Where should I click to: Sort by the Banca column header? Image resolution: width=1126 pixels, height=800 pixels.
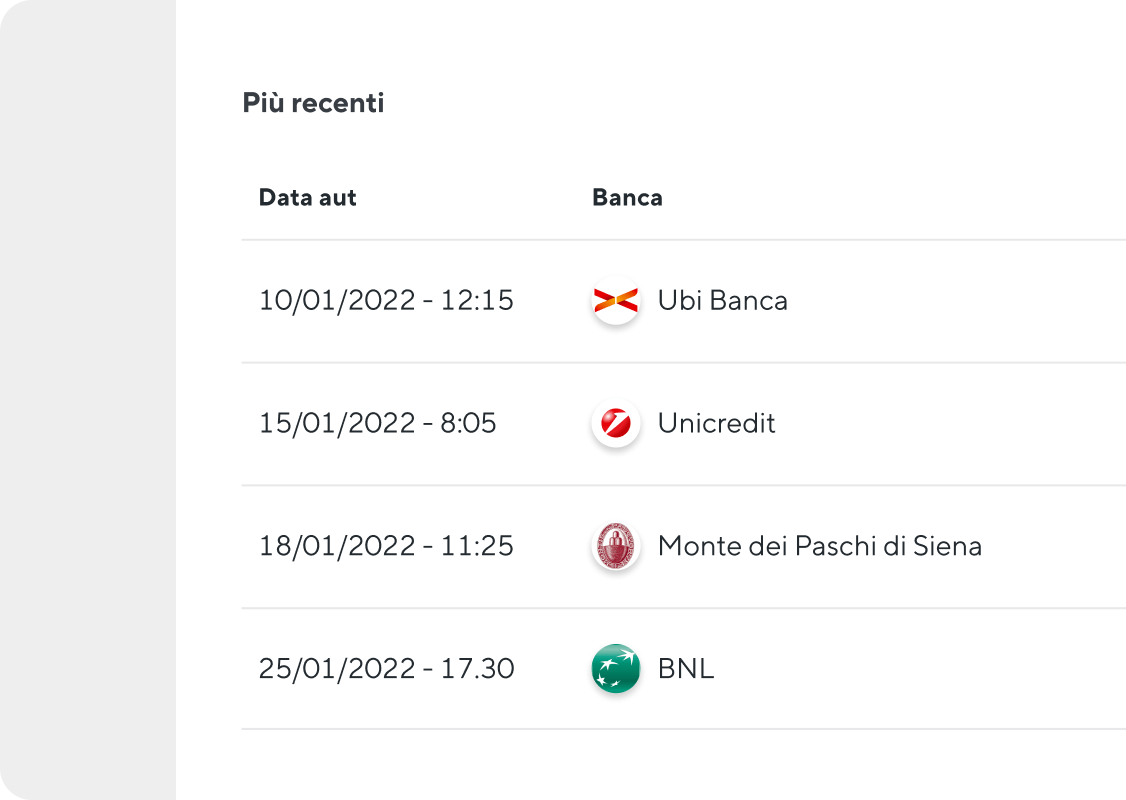click(627, 197)
